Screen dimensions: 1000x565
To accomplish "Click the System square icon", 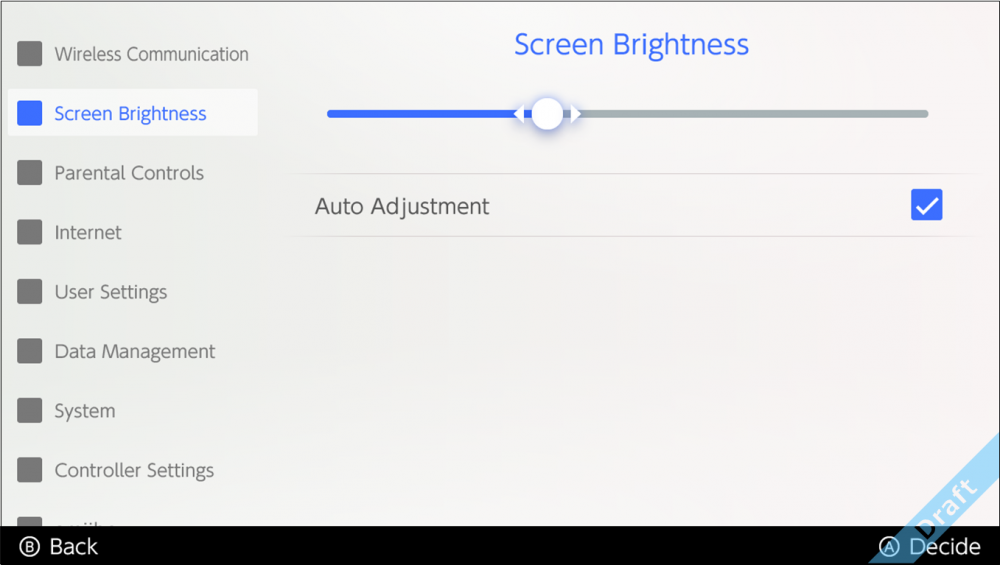I will [x=30, y=411].
